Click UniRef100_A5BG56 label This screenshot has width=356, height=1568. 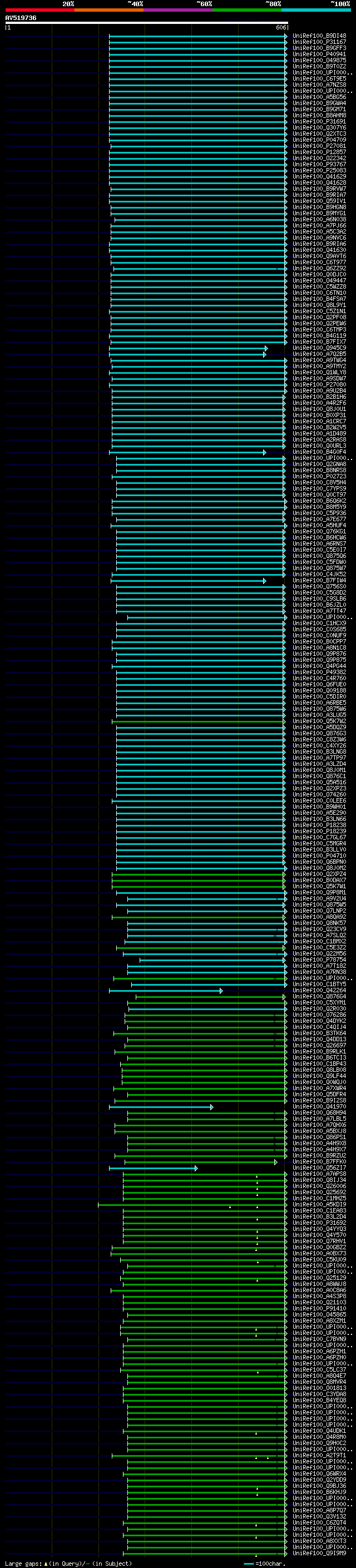click(x=319, y=97)
